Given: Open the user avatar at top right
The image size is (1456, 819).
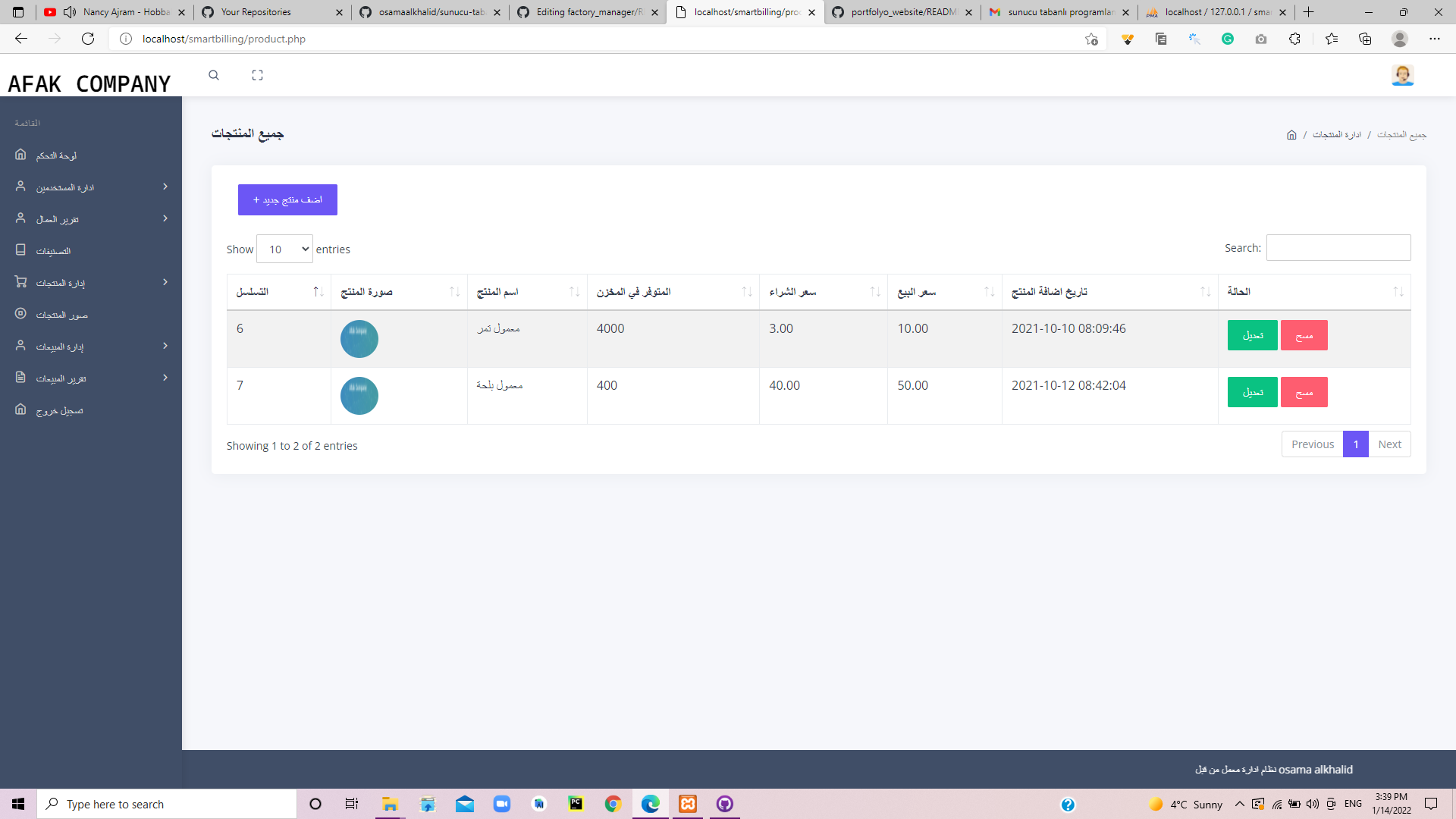Looking at the screenshot, I should click(1402, 75).
